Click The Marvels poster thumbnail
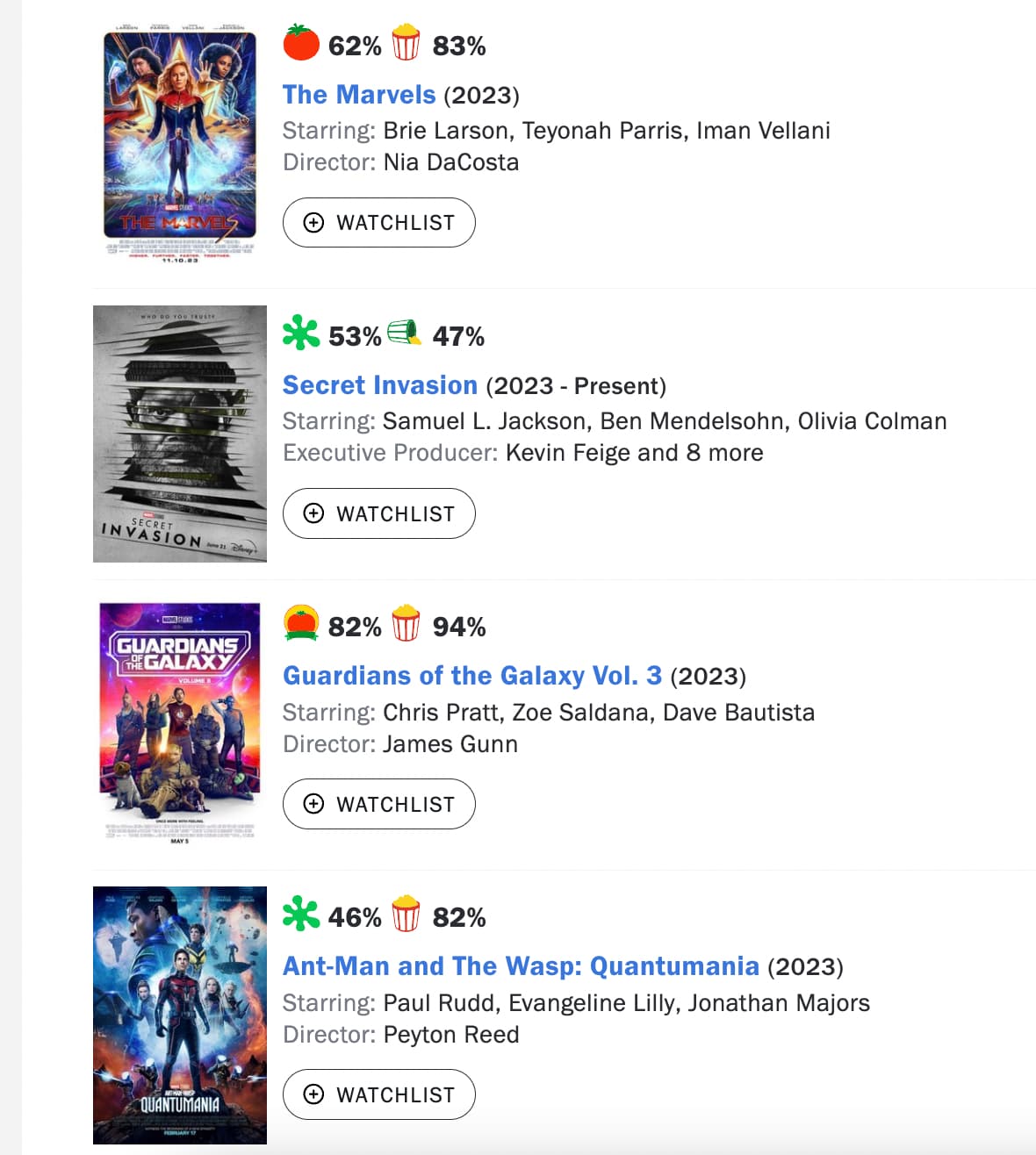The image size is (1036, 1155). (180, 144)
